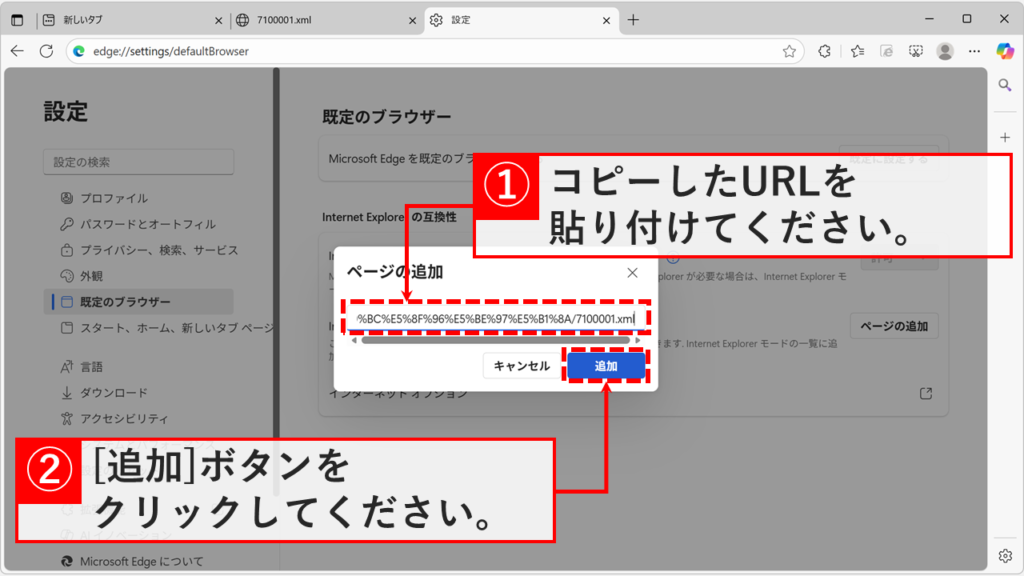Open the settings gear at the sidebar bottom
Screen dimensions: 1024x576
(x=1005, y=554)
